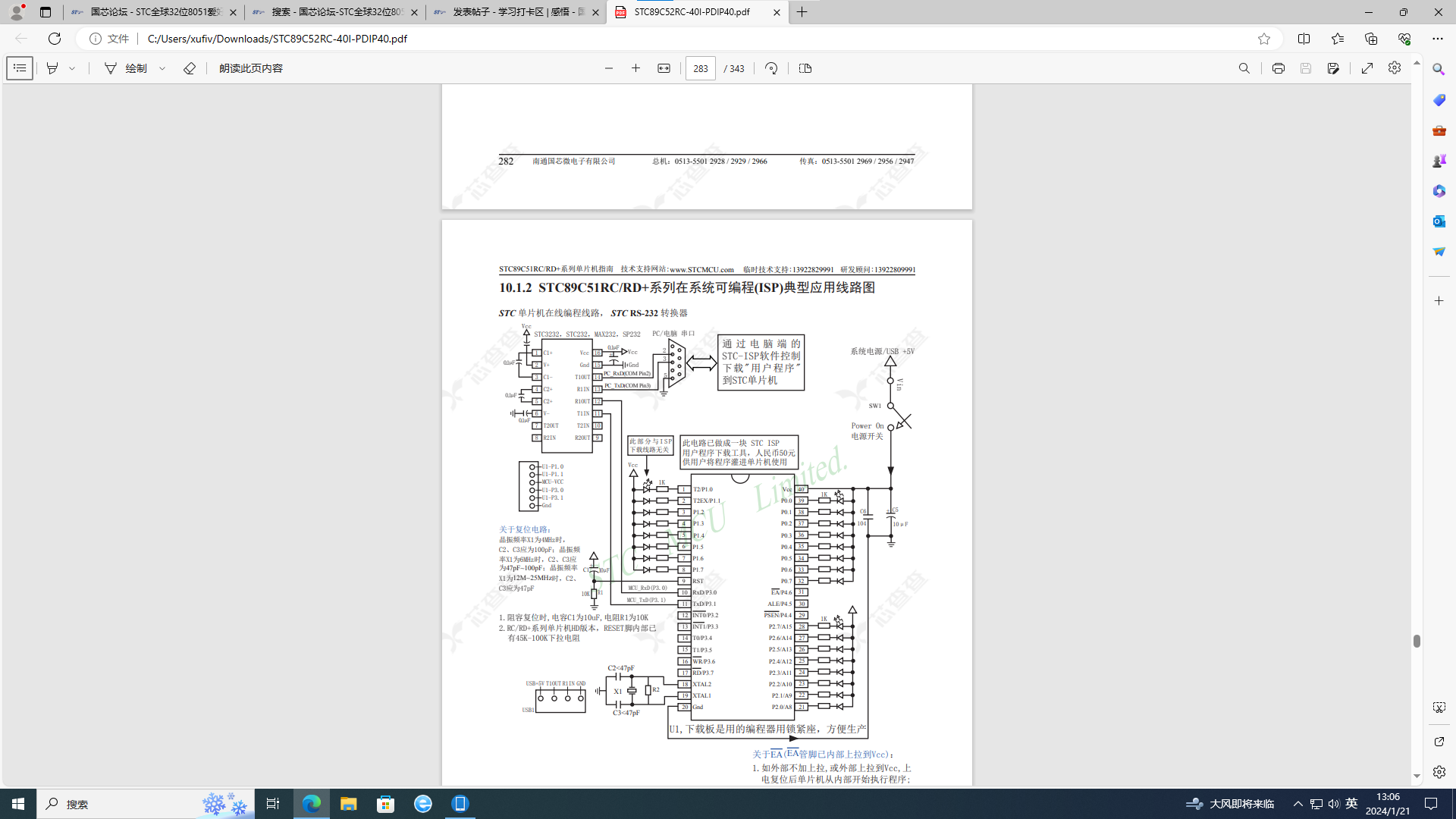Open File Explorer from taskbar

tap(348, 804)
